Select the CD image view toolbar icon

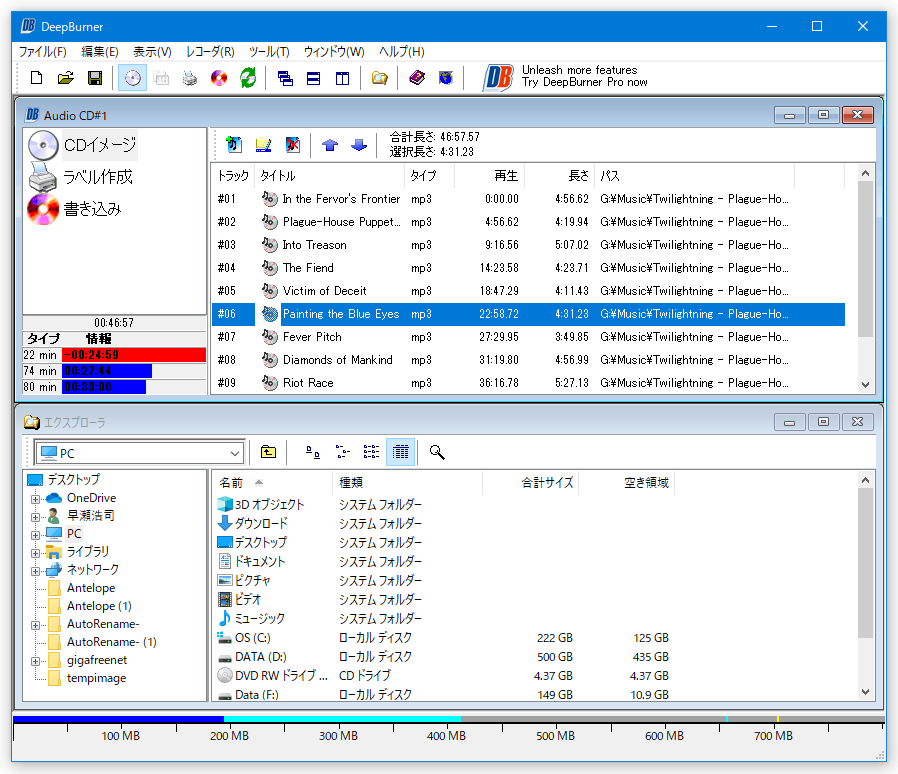pos(132,78)
